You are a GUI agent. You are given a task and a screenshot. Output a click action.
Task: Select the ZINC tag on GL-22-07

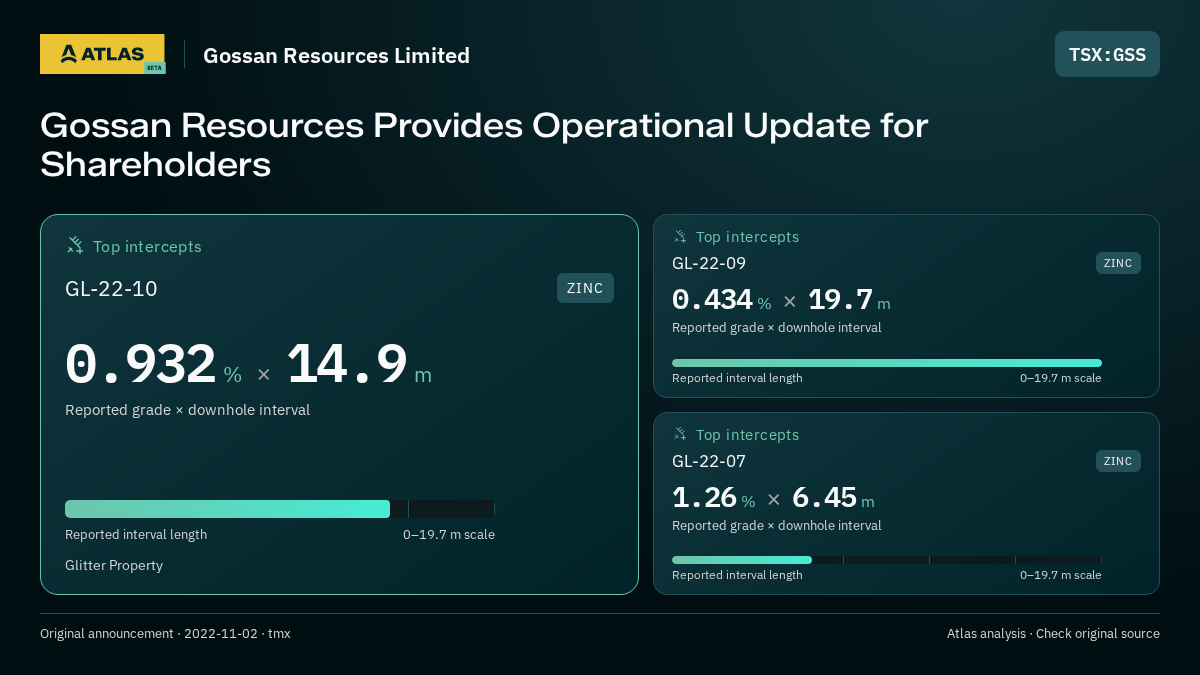click(x=1118, y=461)
